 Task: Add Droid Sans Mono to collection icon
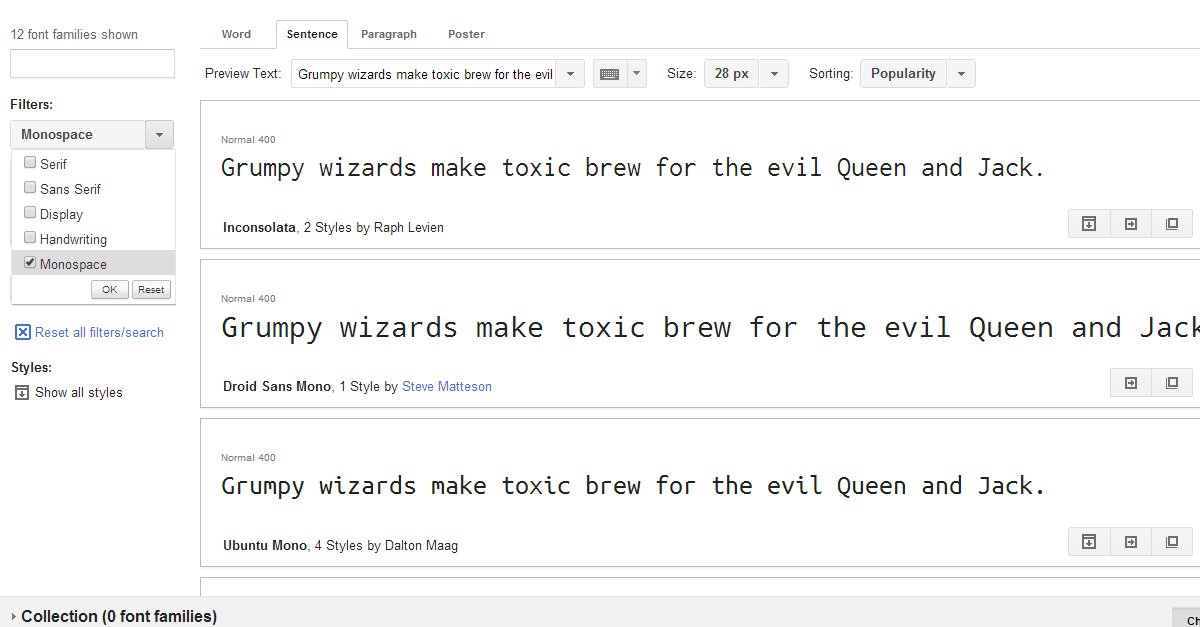[x=1172, y=383]
